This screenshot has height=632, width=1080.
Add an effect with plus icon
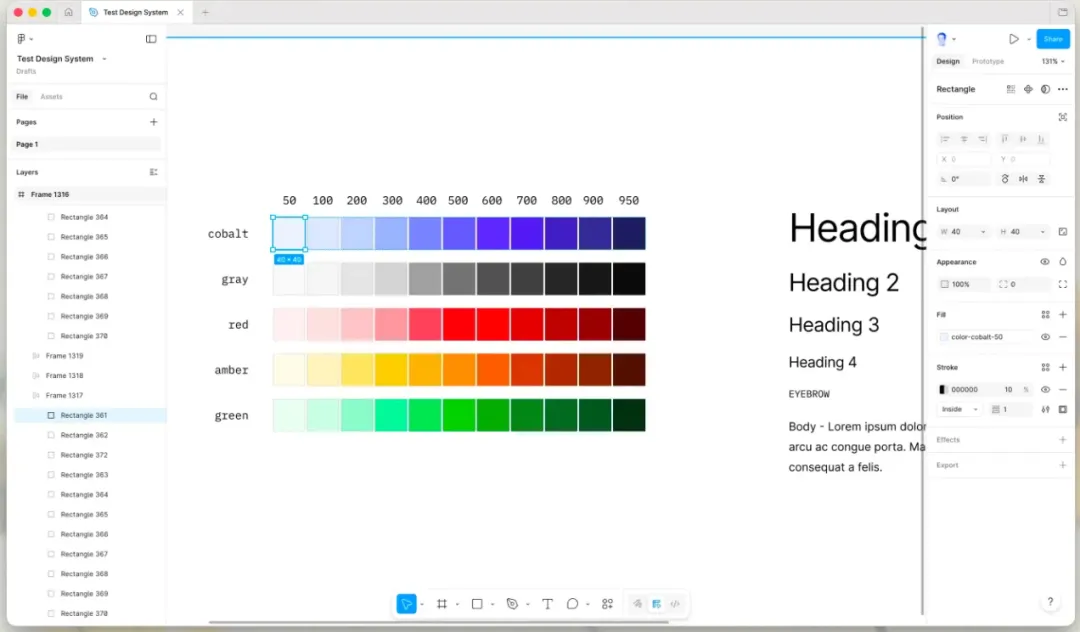(x=1062, y=440)
